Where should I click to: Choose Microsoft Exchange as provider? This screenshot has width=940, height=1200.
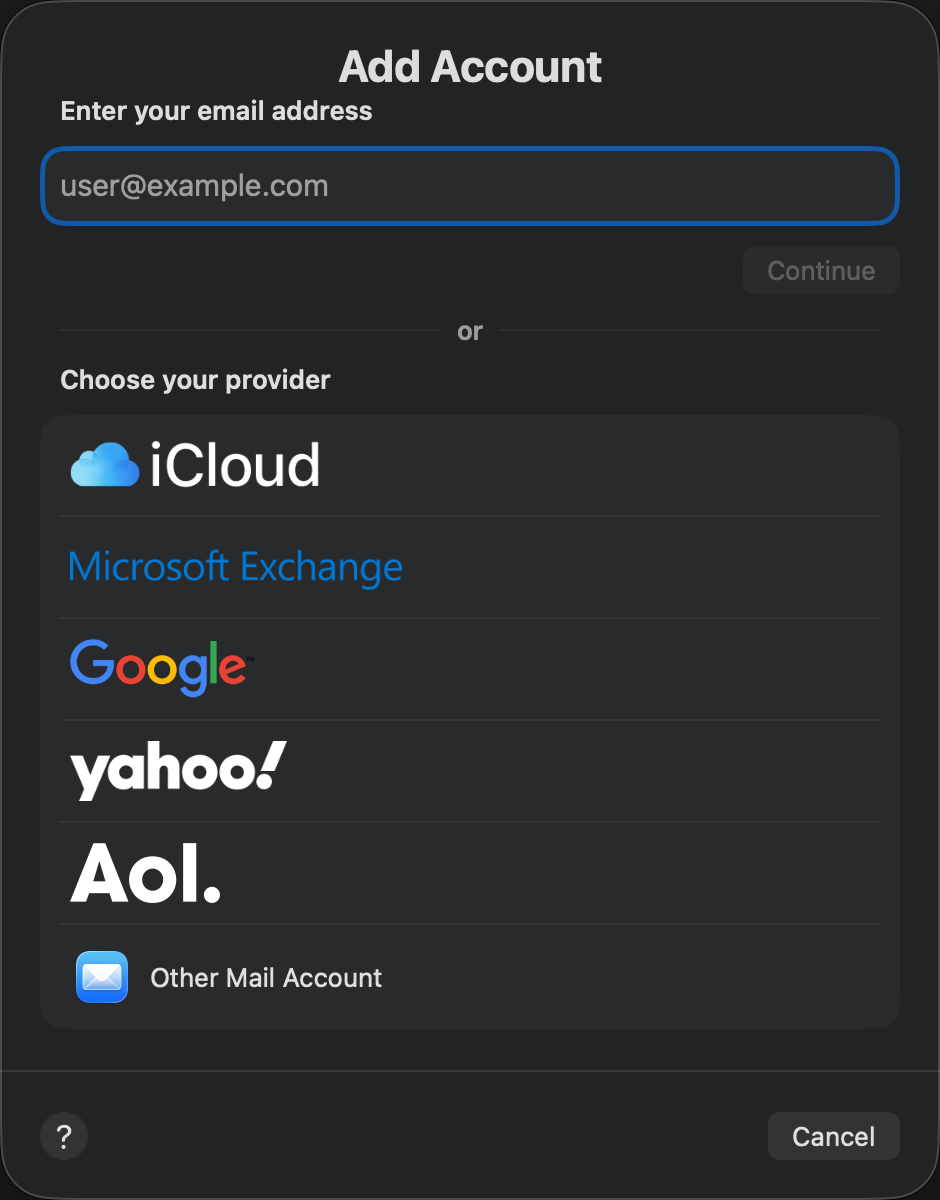tap(235, 567)
